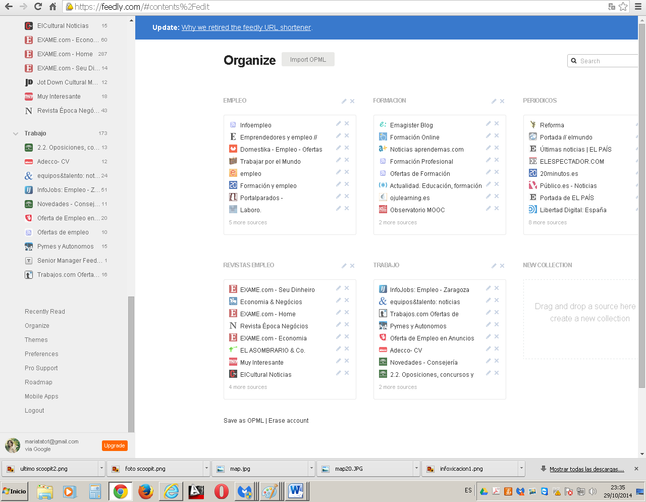Click the Erase account link
646x502 pixels.
point(288,420)
